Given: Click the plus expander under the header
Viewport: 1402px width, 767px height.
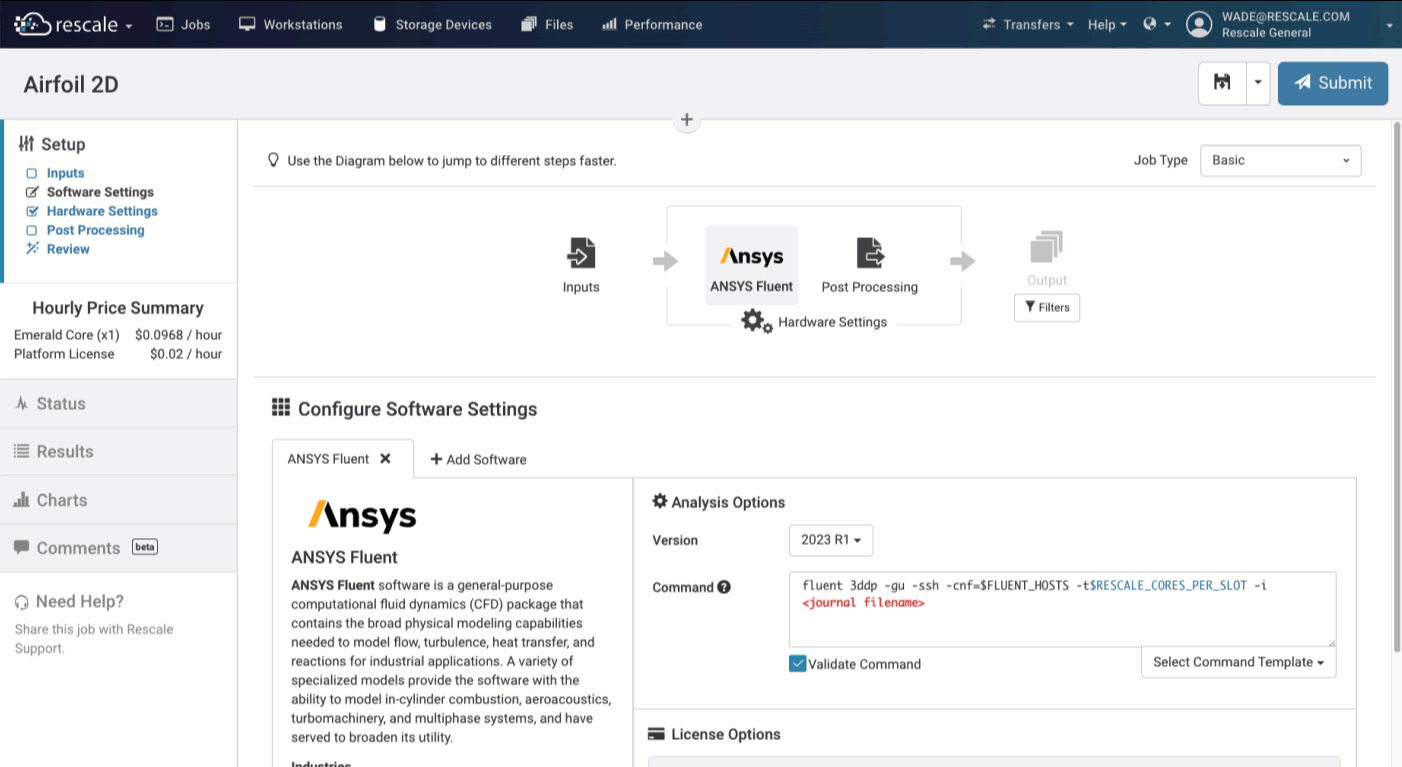Looking at the screenshot, I should 687,120.
